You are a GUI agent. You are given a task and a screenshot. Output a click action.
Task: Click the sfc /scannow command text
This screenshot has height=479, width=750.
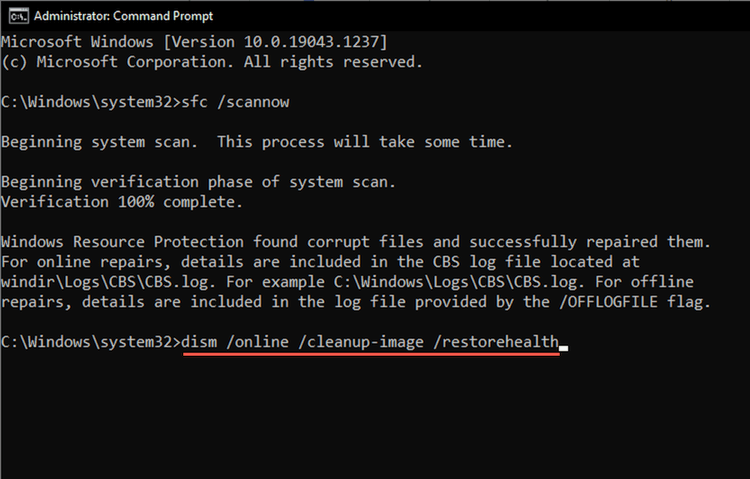click(x=234, y=102)
